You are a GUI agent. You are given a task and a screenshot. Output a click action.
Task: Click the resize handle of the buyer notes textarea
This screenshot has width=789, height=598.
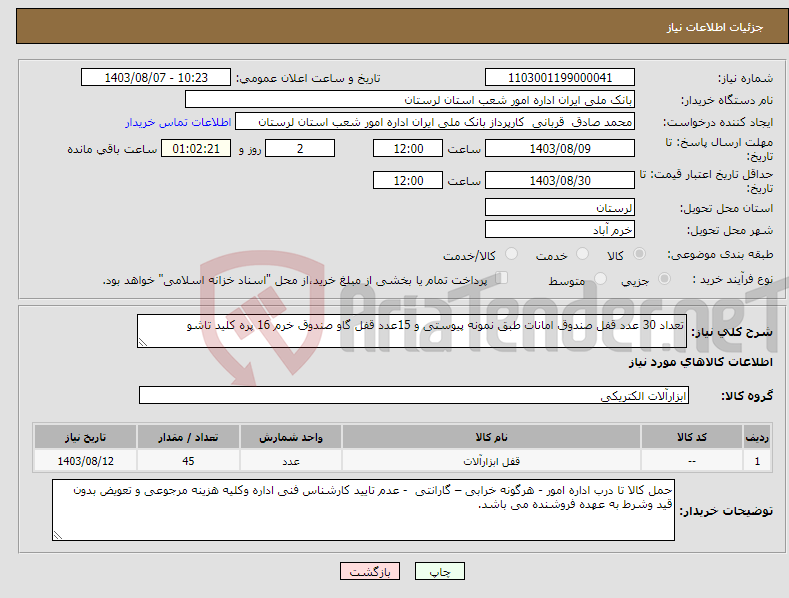click(58, 535)
